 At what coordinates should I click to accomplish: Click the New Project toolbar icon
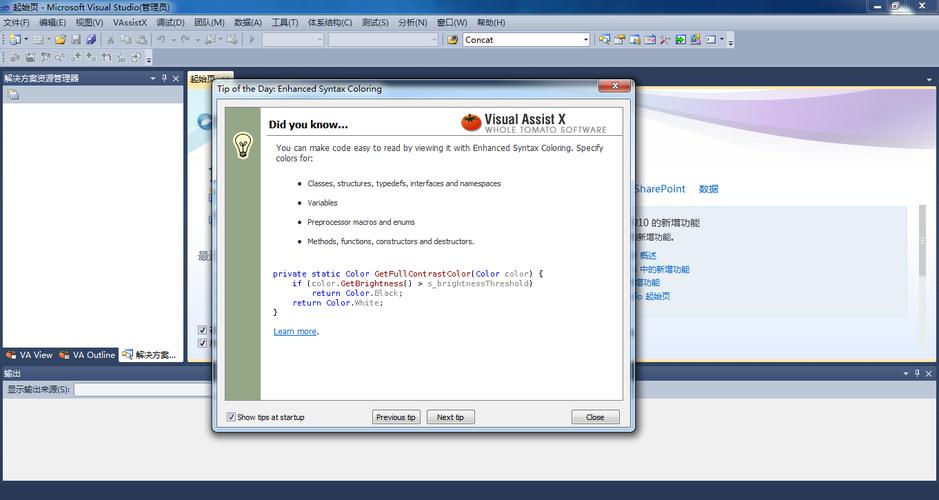(14, 40)
